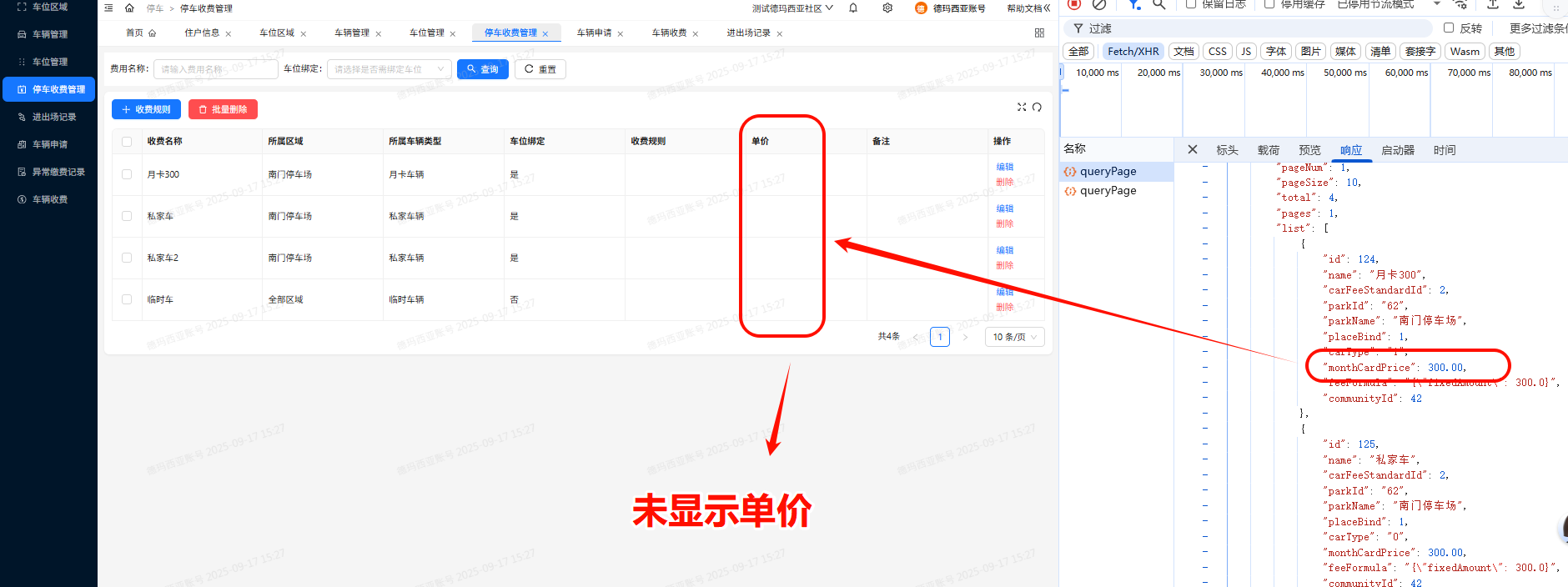Click the 重置 reset button
This screenshot has height=587, width=1568.
point(540,69)
